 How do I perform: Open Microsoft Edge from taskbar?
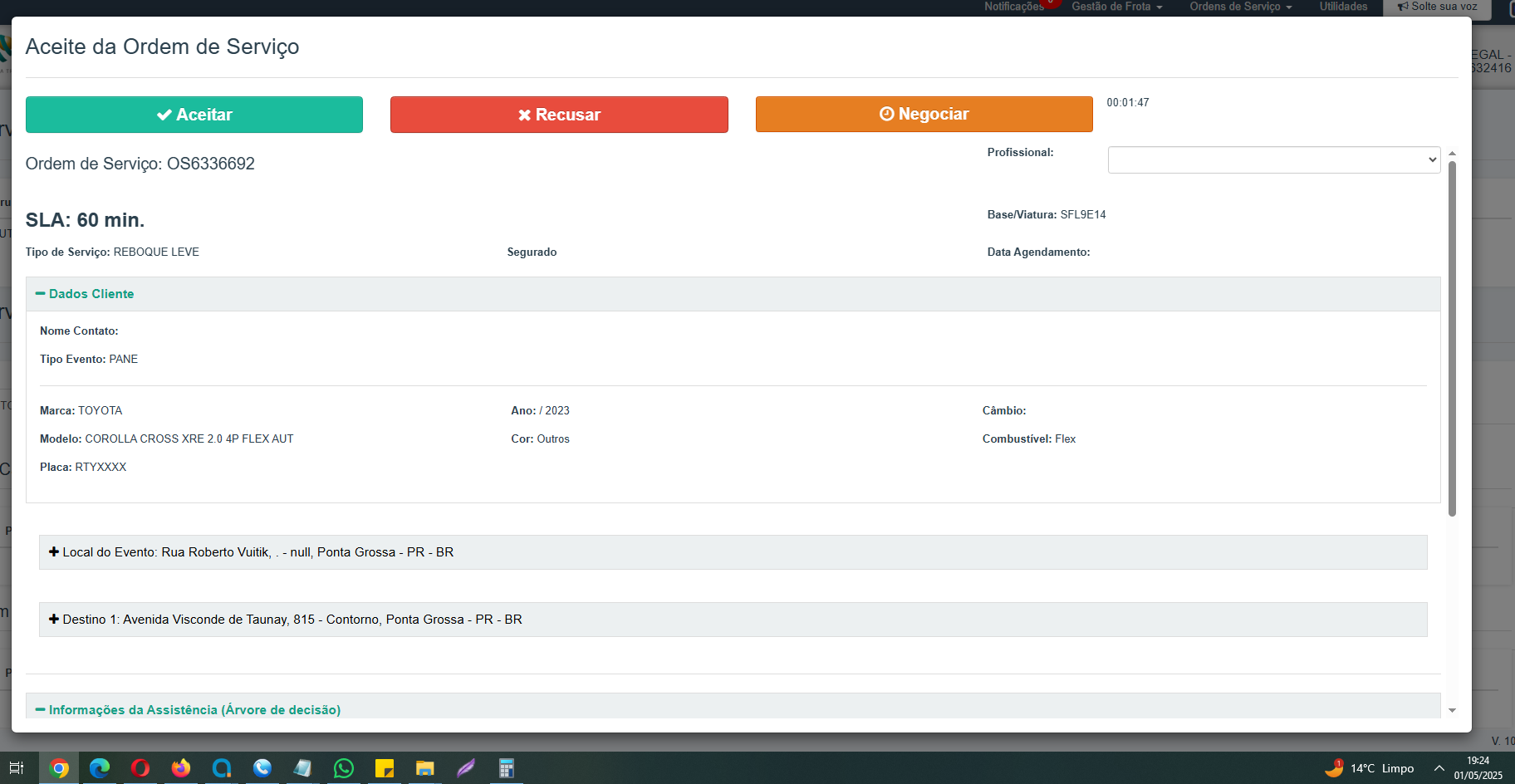[x=100, y=768]
